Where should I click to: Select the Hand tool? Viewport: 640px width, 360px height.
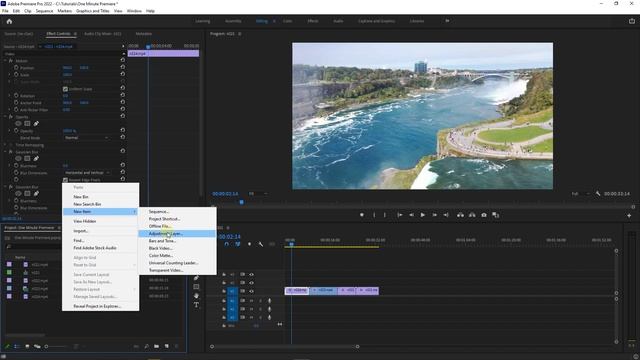point(196,296)
